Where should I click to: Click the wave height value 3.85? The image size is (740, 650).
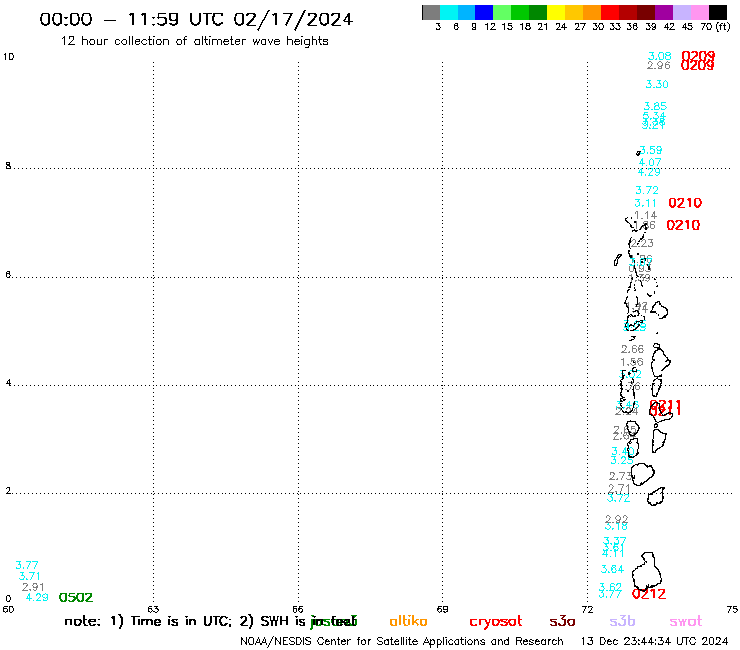[x=655, y=106]
